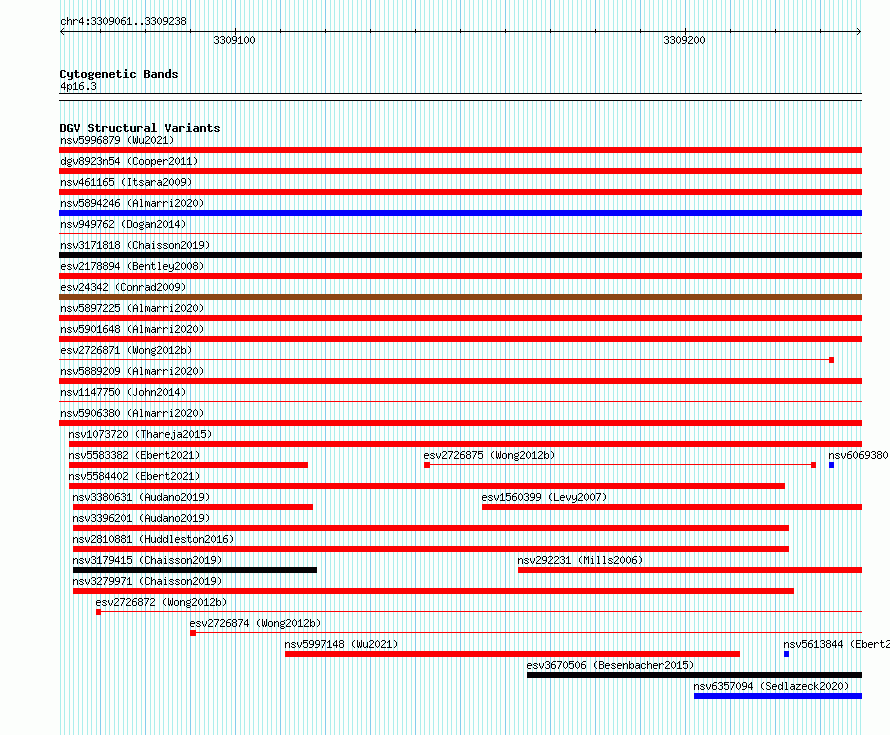Click the nsv3380631 (Audano2019) label
The width and height of the screenshot is (890, 735).
141,497
